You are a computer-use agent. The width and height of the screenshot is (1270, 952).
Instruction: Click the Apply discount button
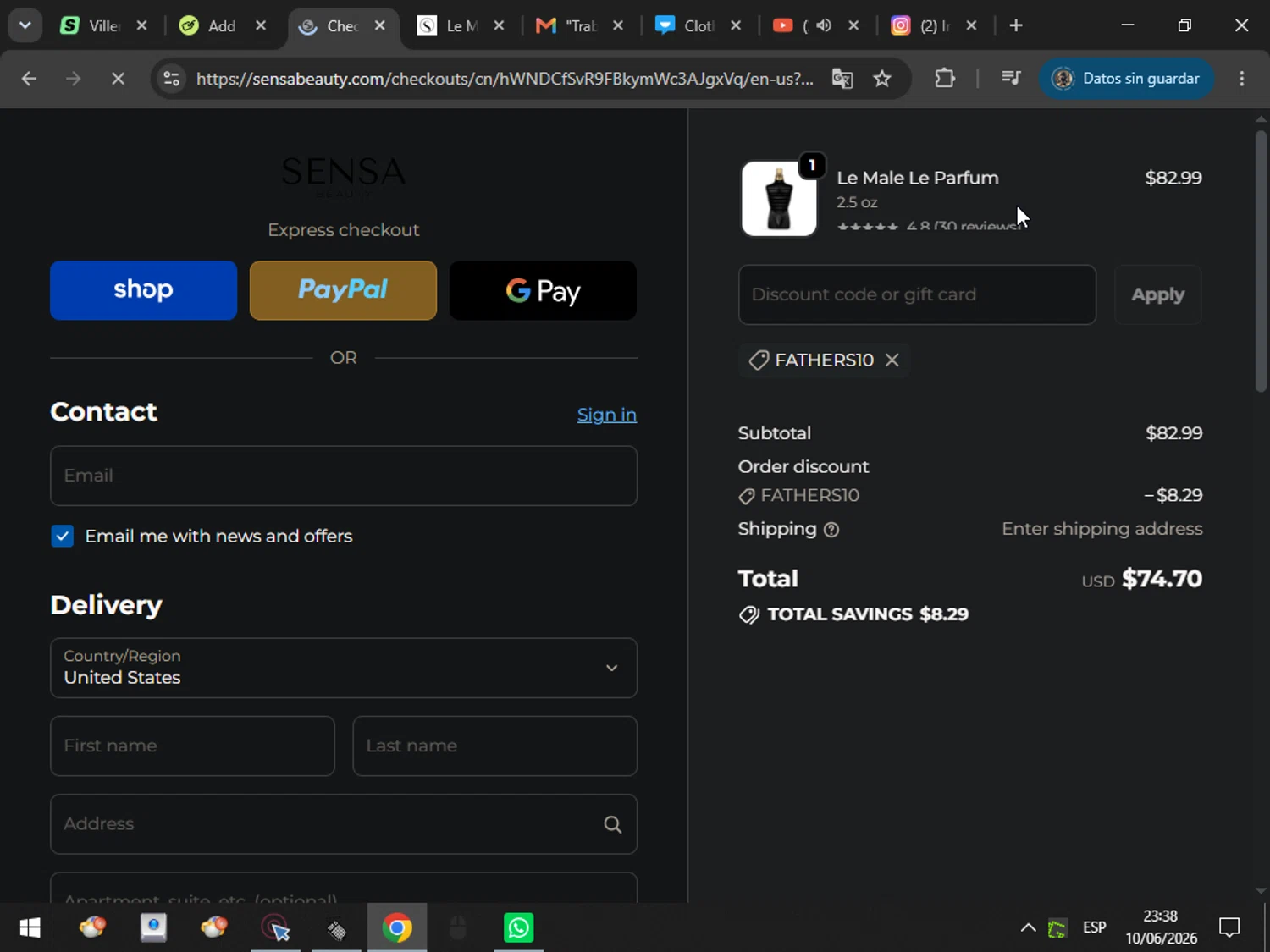1157,294
